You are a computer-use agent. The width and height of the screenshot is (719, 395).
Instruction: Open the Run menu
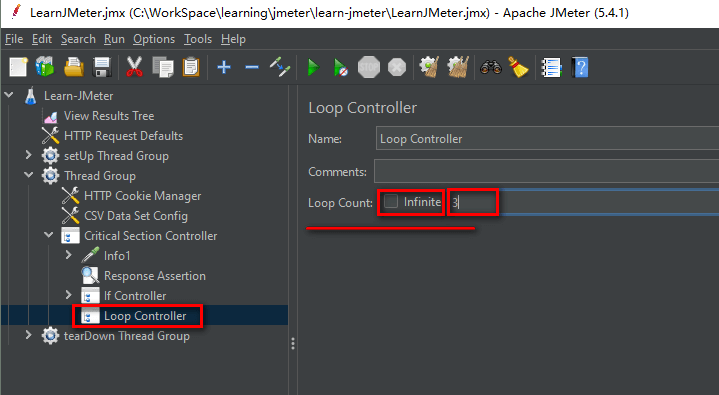pos(114,39)
